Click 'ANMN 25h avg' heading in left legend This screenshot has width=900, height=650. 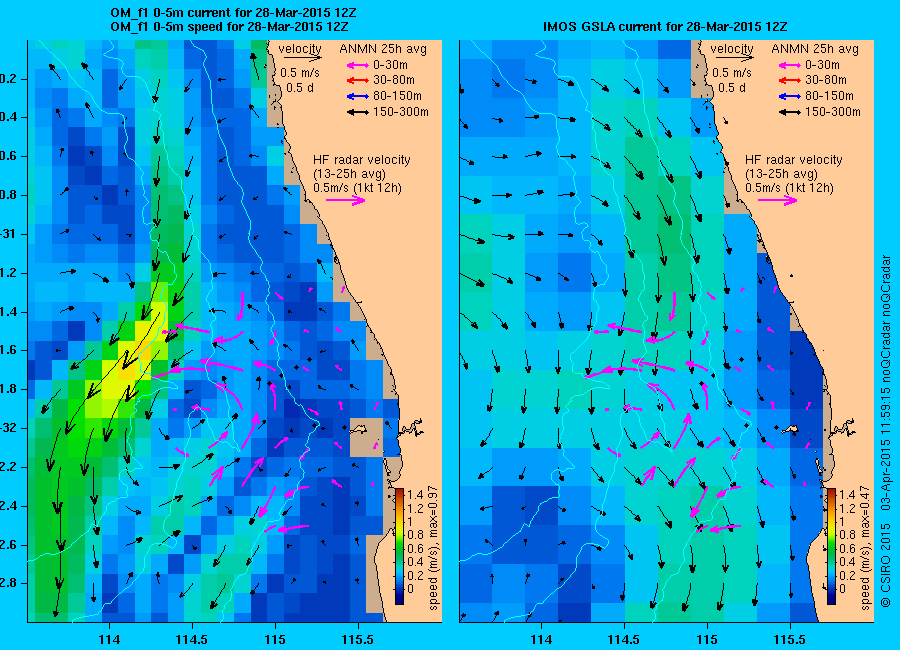click(x=383, y=49)
